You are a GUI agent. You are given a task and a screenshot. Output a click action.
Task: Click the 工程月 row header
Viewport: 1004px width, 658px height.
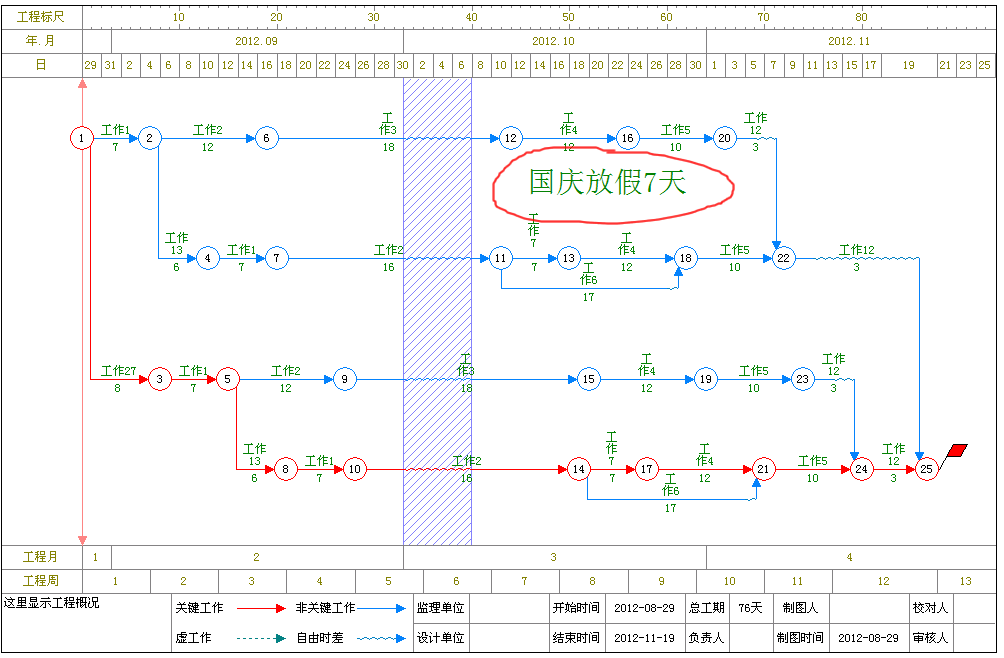point(41,557)
